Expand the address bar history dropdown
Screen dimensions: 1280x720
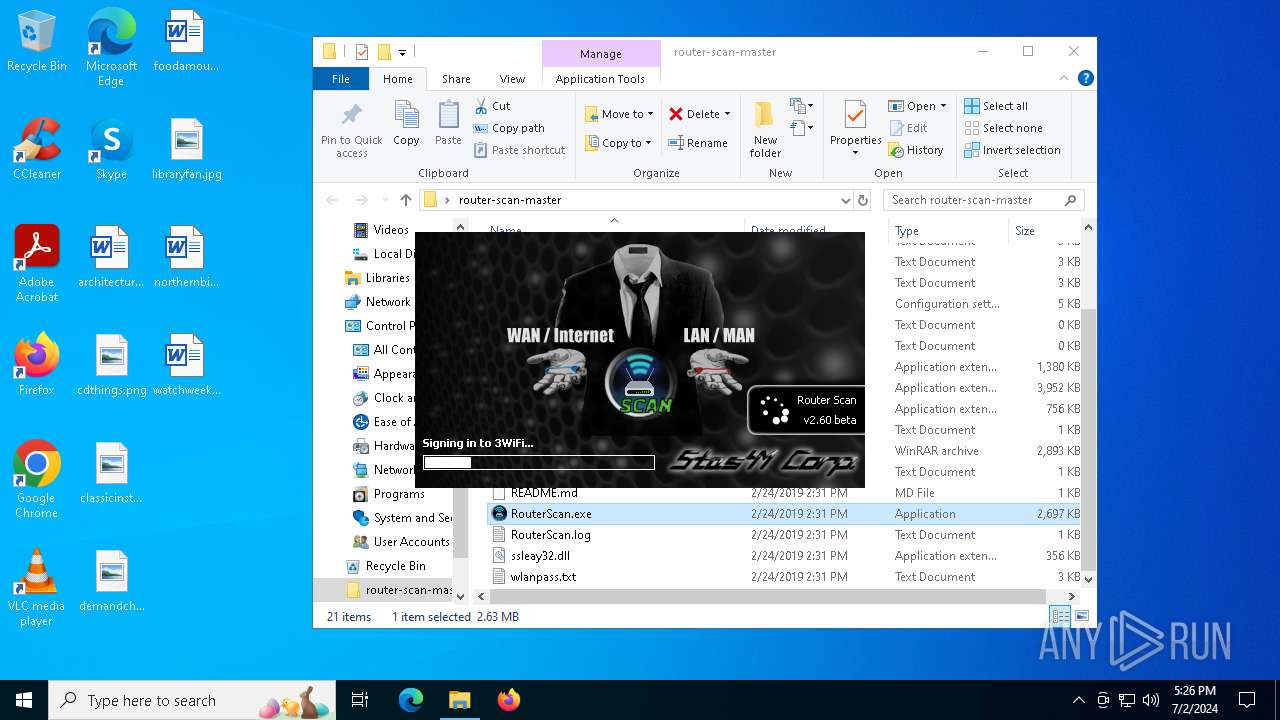pos(845,200)
